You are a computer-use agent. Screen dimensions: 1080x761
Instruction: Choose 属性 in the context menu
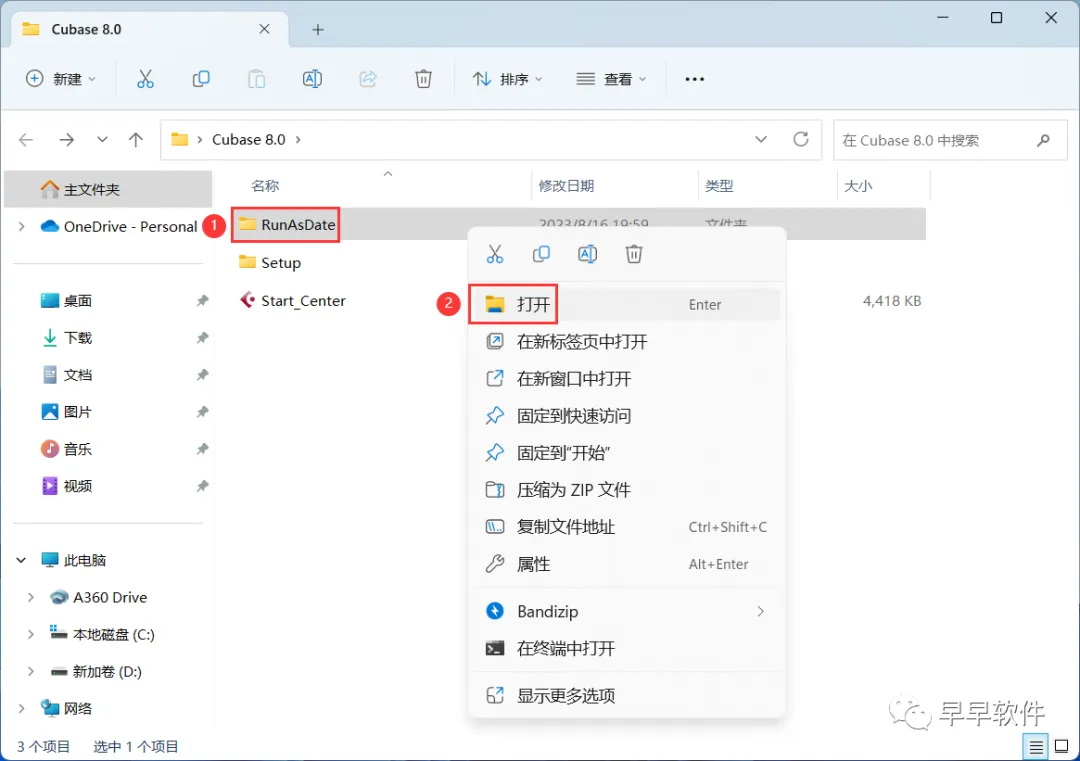[626, 565]
